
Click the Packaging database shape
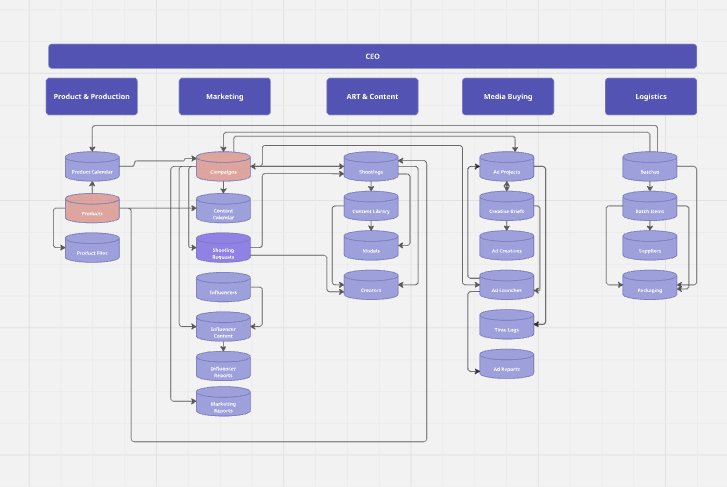[650, 287]
